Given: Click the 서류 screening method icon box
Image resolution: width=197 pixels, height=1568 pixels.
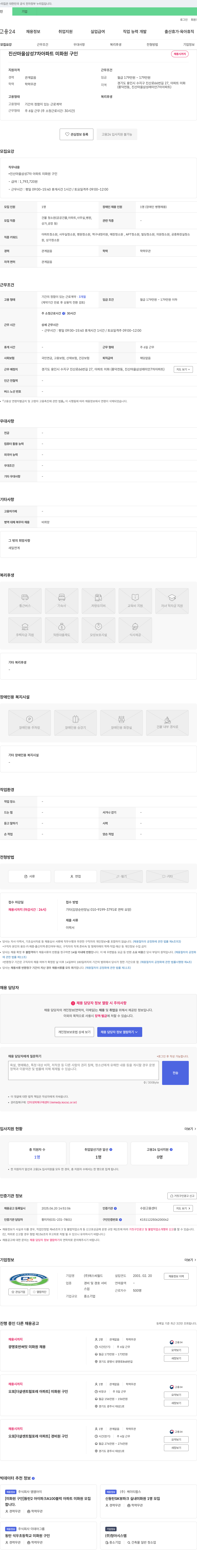Looking at the screenshot, I should coord(29,877).
